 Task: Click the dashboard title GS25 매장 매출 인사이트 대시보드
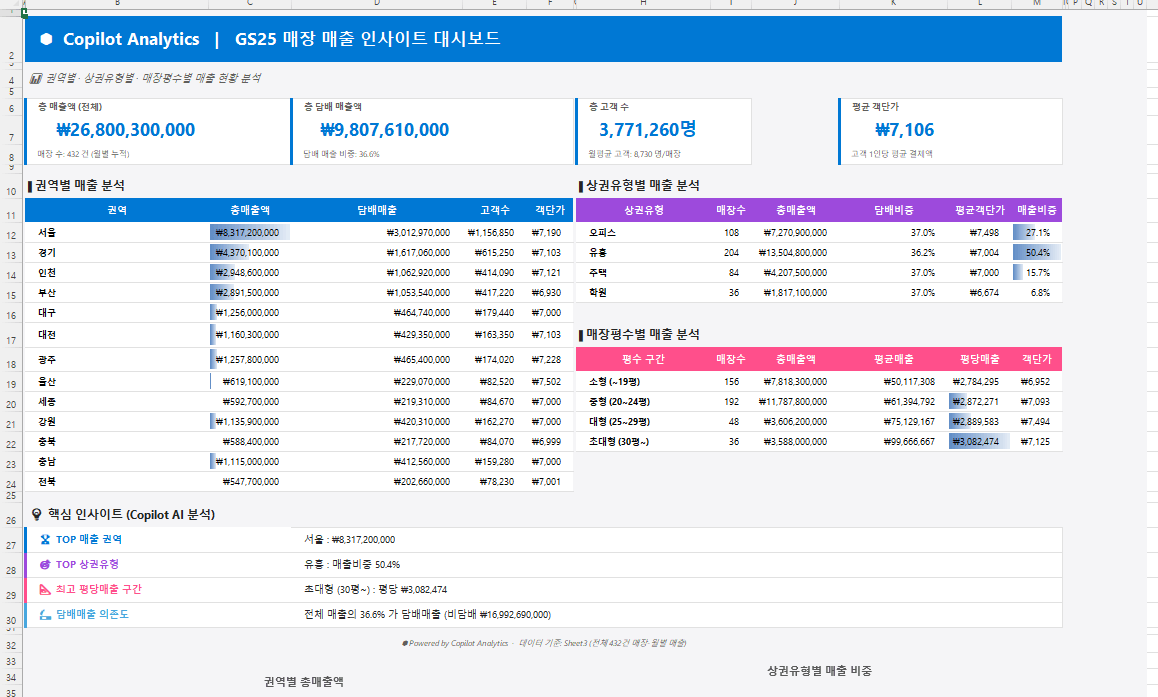click(x=367, y=38)
